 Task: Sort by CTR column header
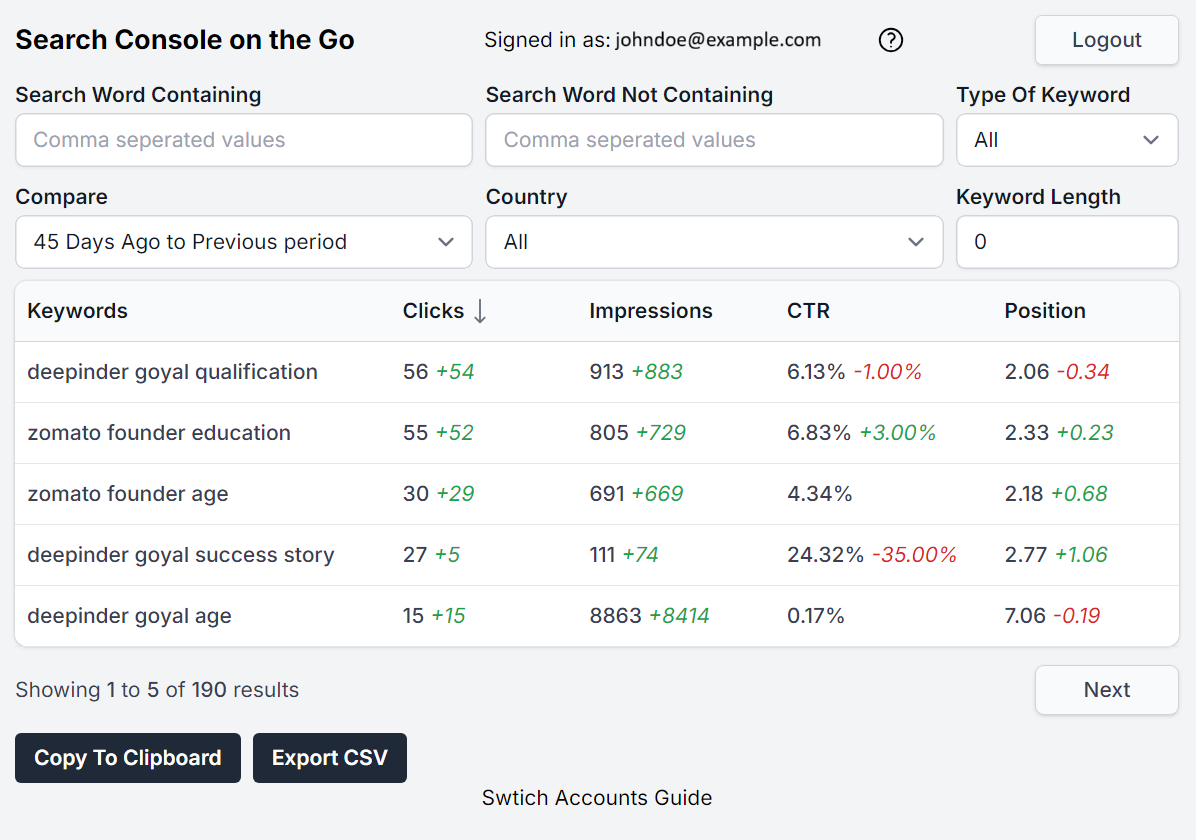[x=808, y=311]
